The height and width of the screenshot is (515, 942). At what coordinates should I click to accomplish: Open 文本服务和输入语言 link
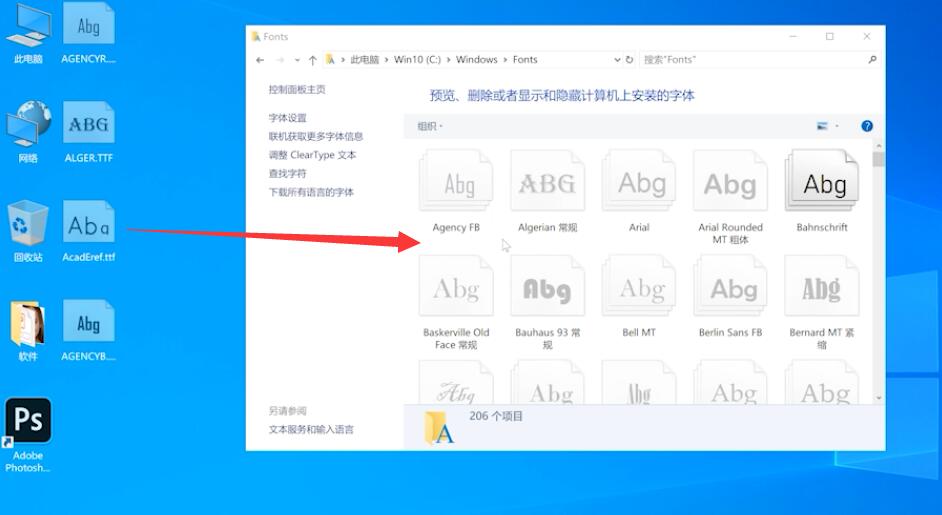(311, 430)
